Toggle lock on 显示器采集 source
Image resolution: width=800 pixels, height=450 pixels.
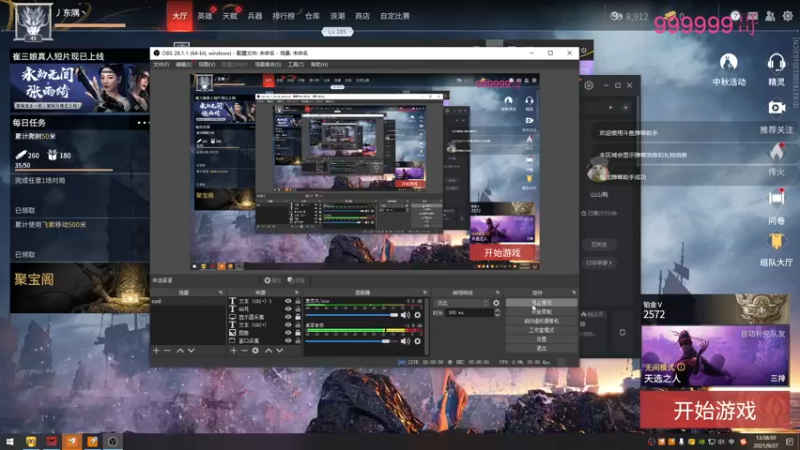[297, 317]
